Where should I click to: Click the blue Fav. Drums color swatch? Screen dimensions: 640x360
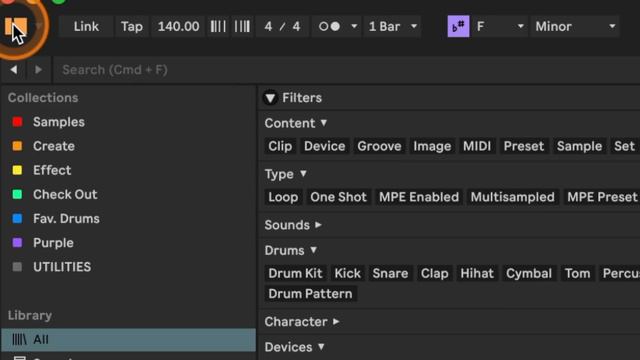pos(17,218)
